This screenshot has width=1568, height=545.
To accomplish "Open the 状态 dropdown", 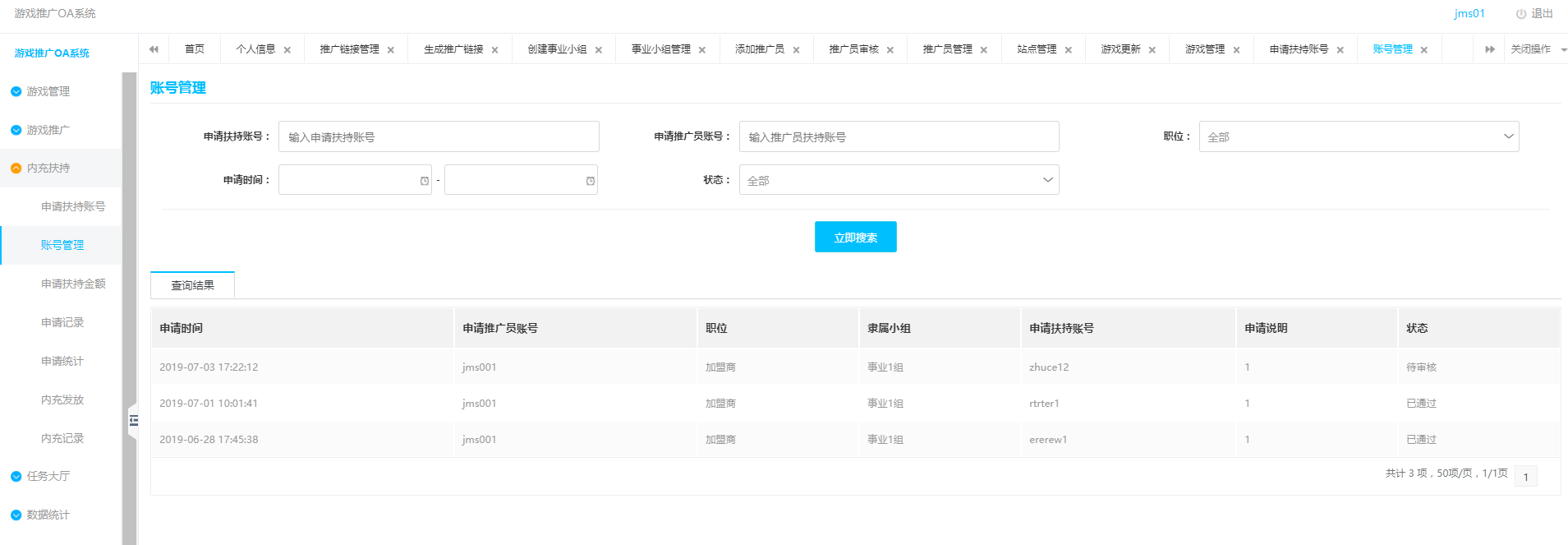I will click(899, 180).
